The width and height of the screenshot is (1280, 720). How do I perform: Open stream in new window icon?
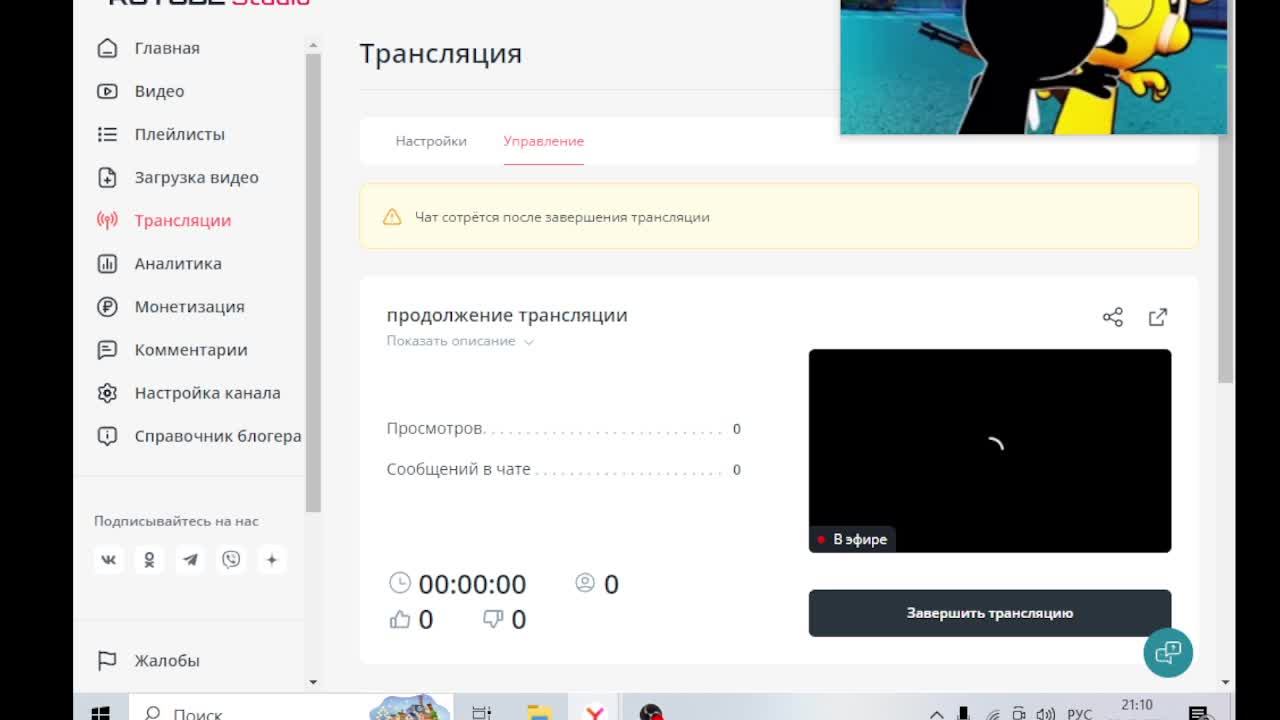(x=1158, y=317)
